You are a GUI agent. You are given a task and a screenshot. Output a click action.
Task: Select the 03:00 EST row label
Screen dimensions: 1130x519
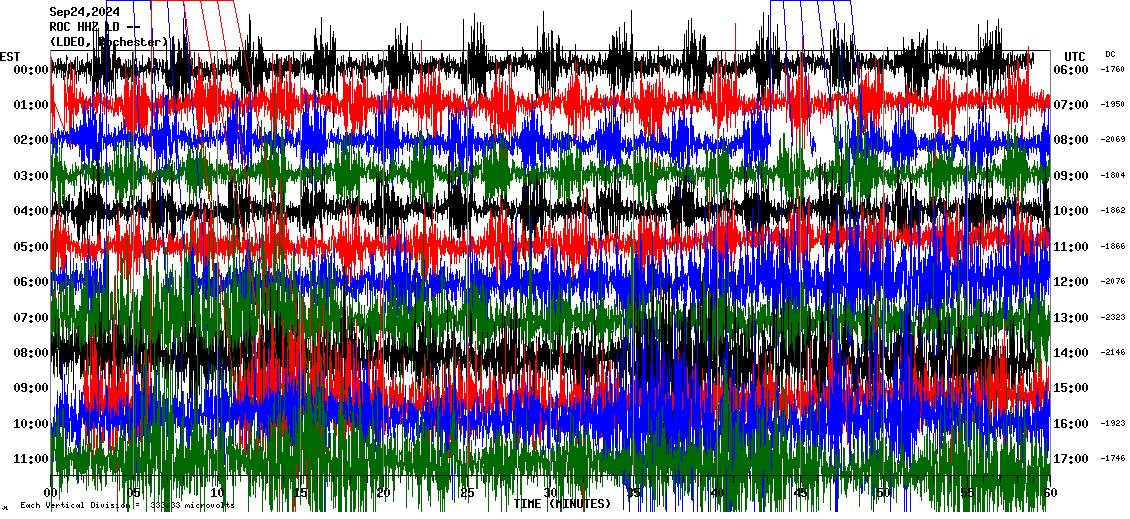[32, 176]
